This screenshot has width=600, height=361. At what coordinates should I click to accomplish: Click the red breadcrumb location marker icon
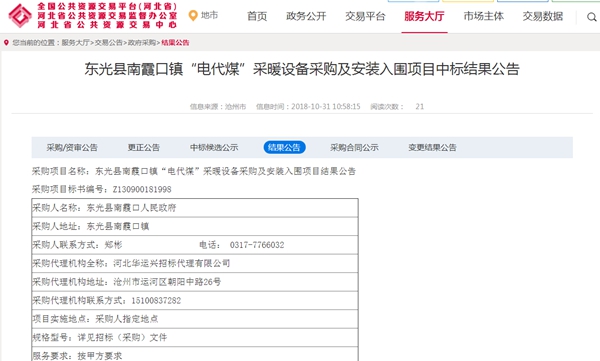pos(6,42)
